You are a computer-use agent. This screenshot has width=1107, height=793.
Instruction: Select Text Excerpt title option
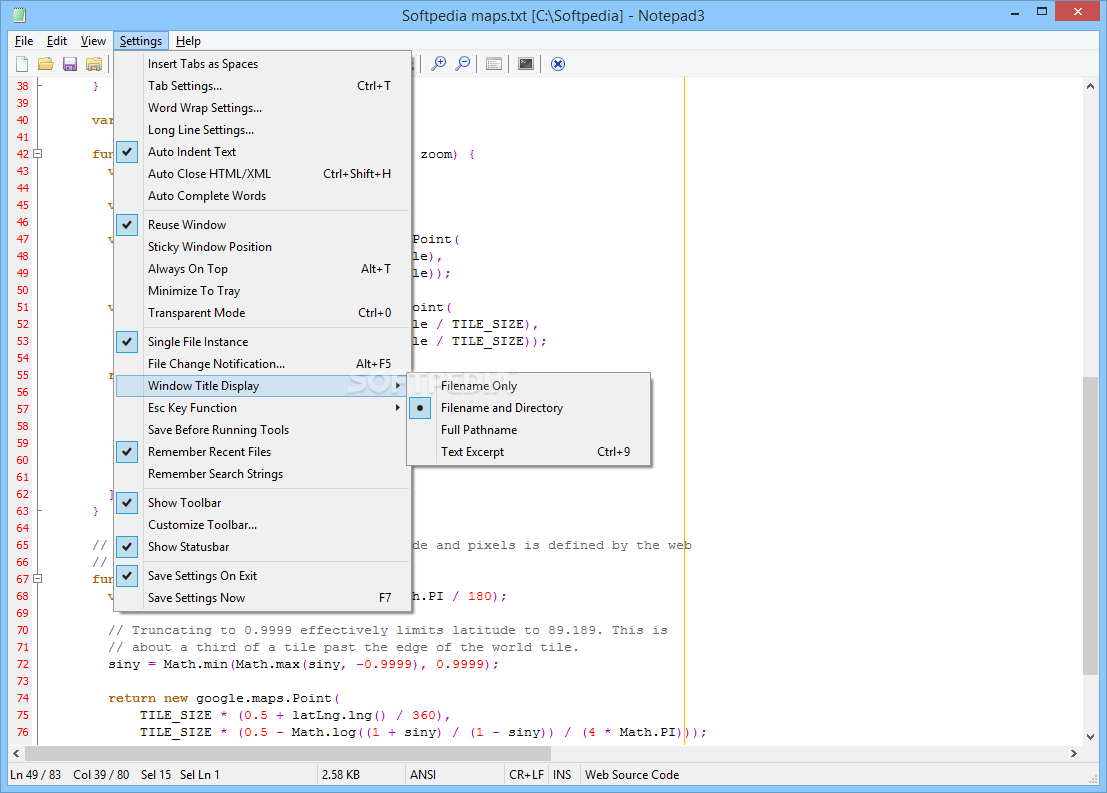click(528, 452)
